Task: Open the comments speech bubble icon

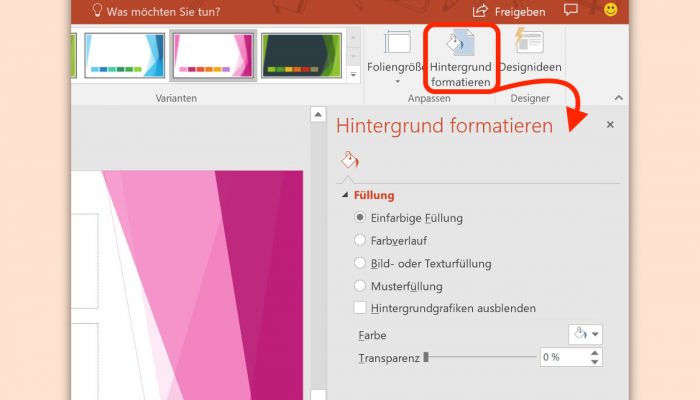Action: 571,10
